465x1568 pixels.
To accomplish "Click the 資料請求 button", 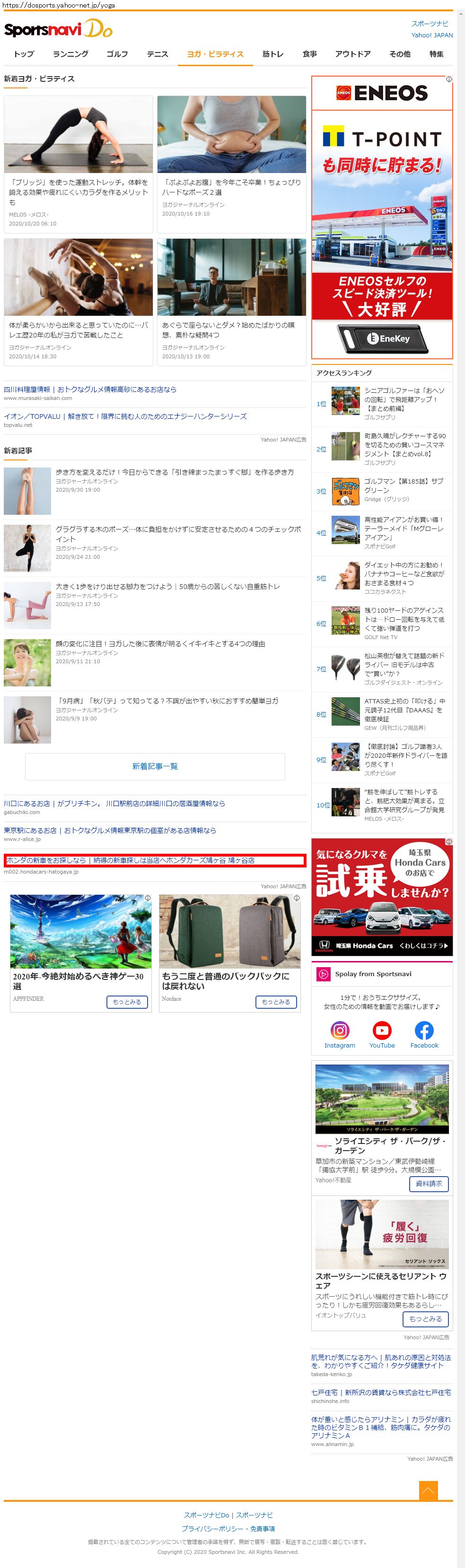I will pyautogui.click(x=429, y=1183).
